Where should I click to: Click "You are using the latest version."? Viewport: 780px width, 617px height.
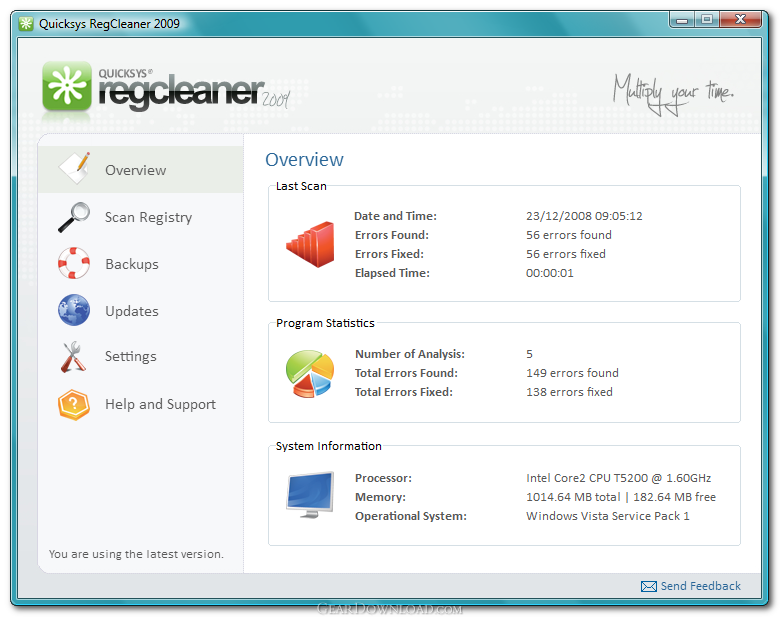[x=136, y=554]
